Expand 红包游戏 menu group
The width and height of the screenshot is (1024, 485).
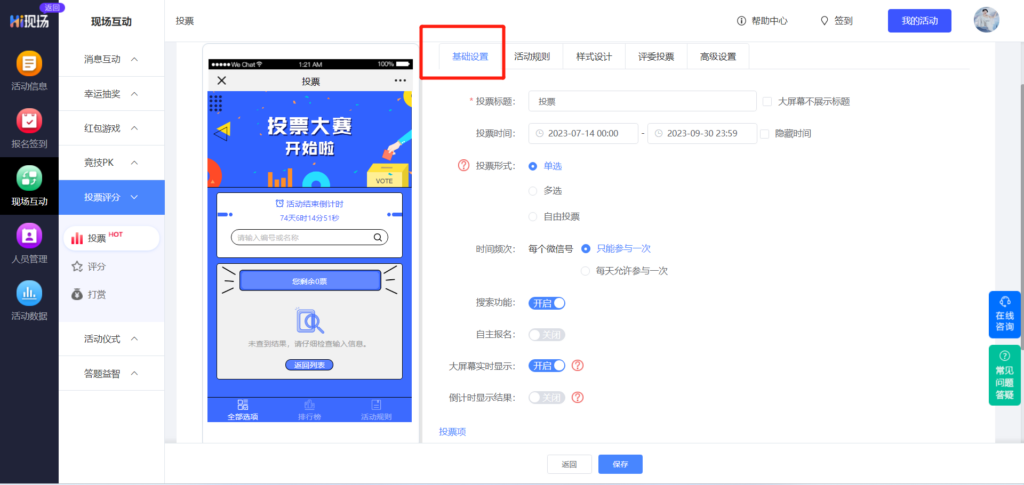pyautogui.click(x=112, y=128)
